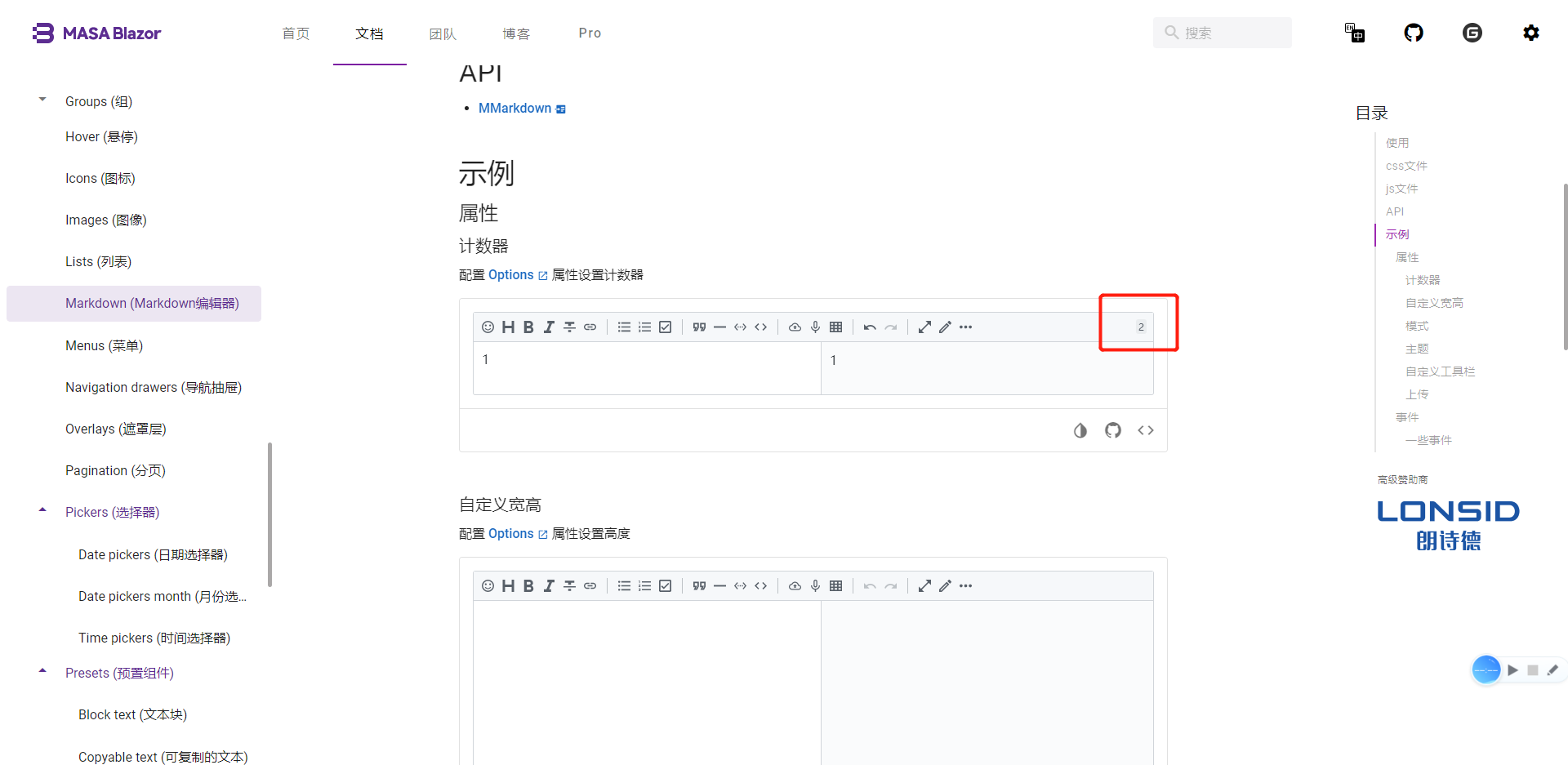Open the 博客 tab
This screenshot has width=1568, height=765.
point(516,33)
